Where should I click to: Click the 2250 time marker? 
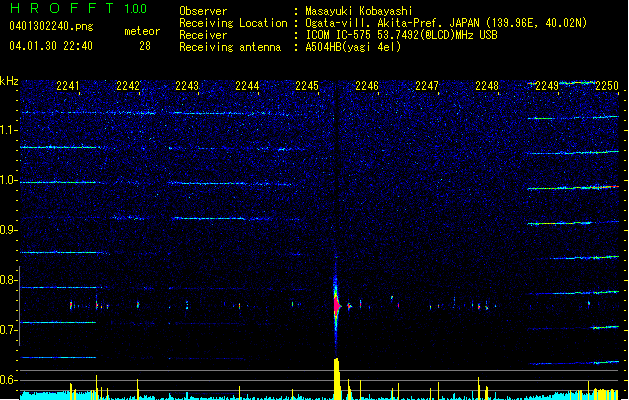pos(607,86)
